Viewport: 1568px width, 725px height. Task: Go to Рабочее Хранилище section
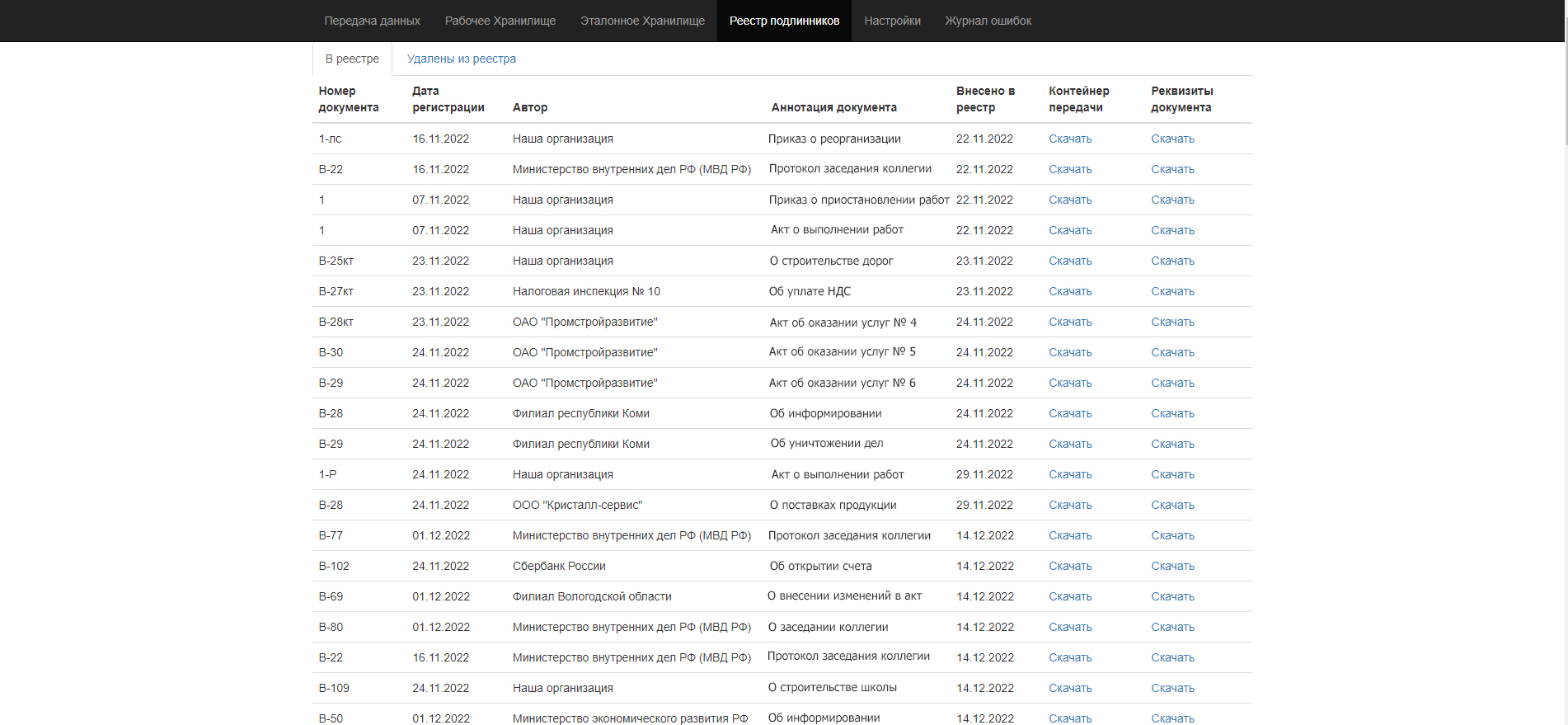(500, 21)
